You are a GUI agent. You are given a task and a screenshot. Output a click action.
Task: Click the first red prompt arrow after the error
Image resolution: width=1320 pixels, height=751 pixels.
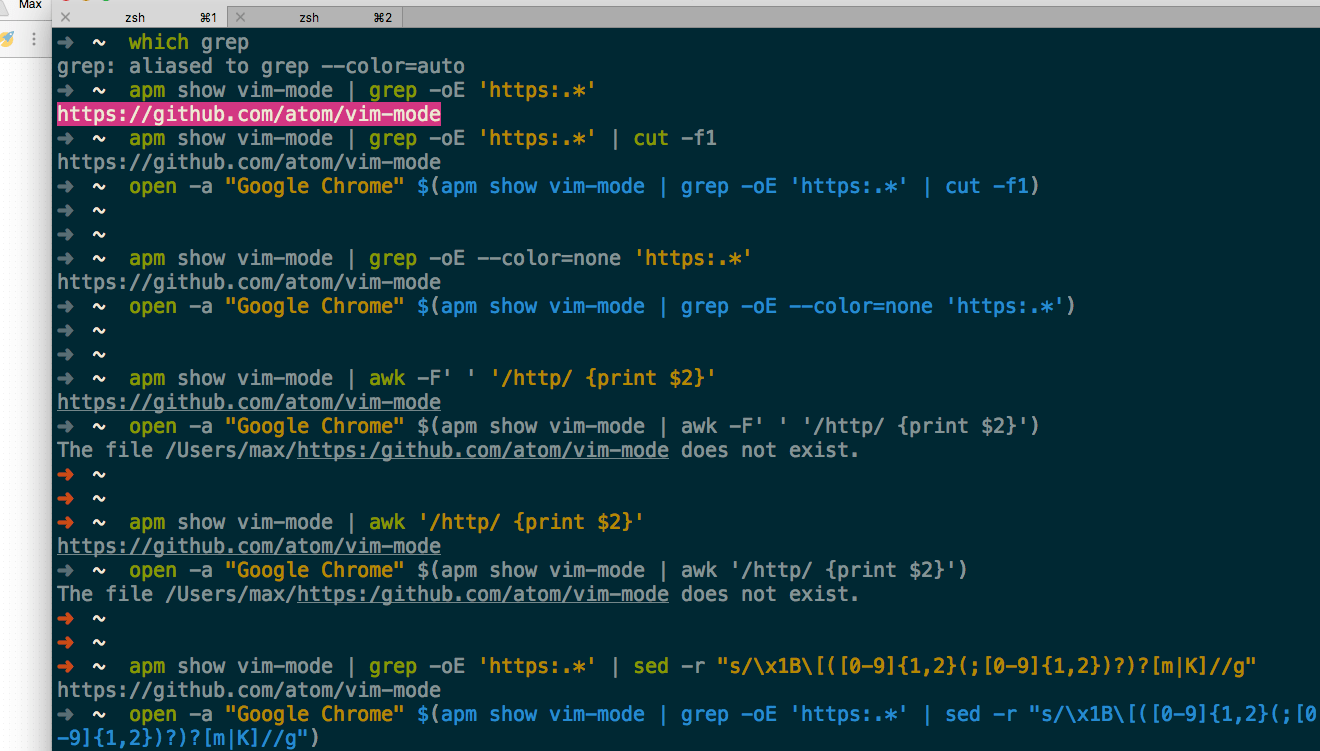(66, 474)
